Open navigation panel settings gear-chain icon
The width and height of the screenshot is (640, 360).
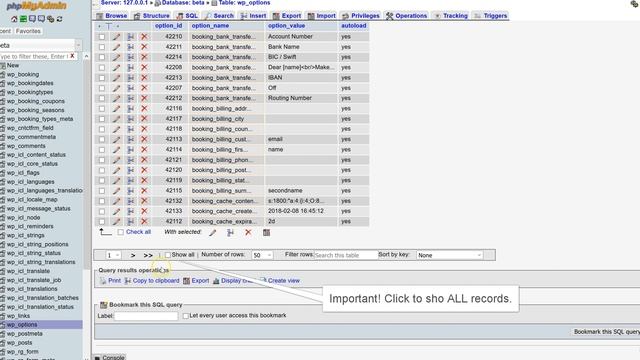(x=51, y=19)
